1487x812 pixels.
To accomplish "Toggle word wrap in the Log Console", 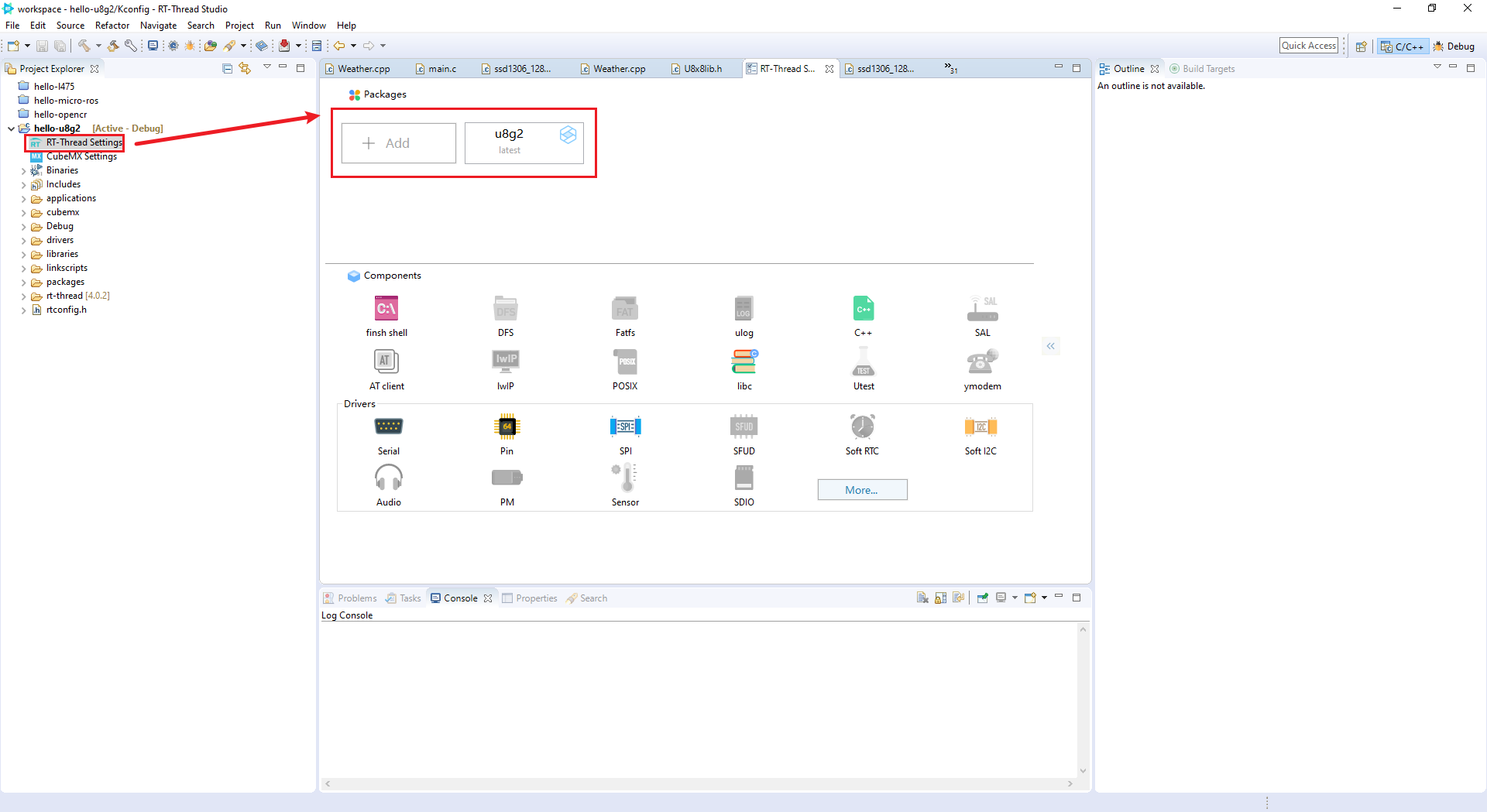I will pyautogui.click(x=959, y=598).
